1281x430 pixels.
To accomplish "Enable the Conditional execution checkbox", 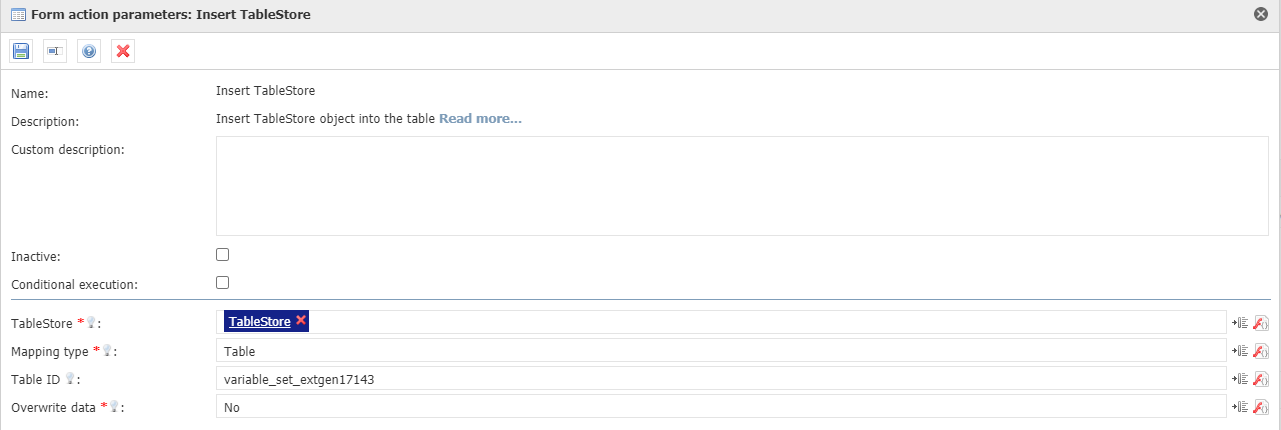I will 223,283.
